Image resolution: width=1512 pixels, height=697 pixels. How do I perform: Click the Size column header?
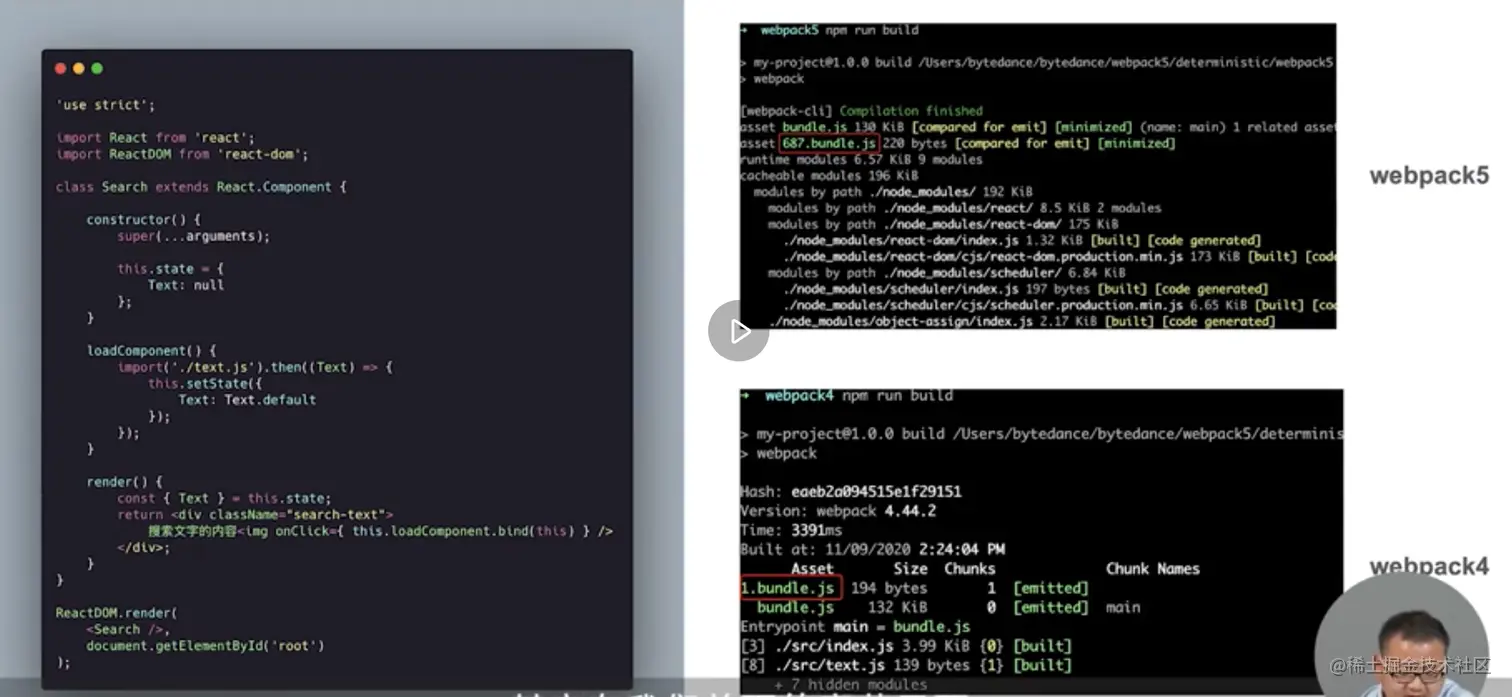912,569
